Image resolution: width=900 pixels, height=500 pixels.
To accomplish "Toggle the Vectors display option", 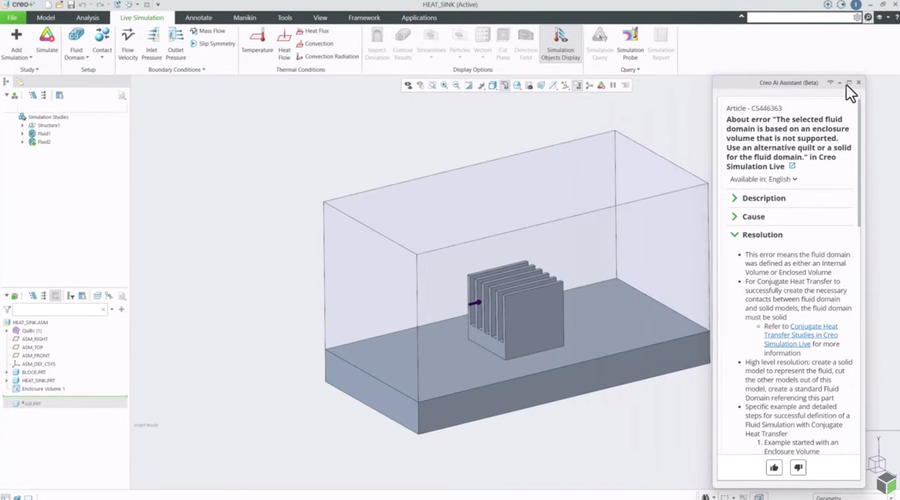I will 483,44.
